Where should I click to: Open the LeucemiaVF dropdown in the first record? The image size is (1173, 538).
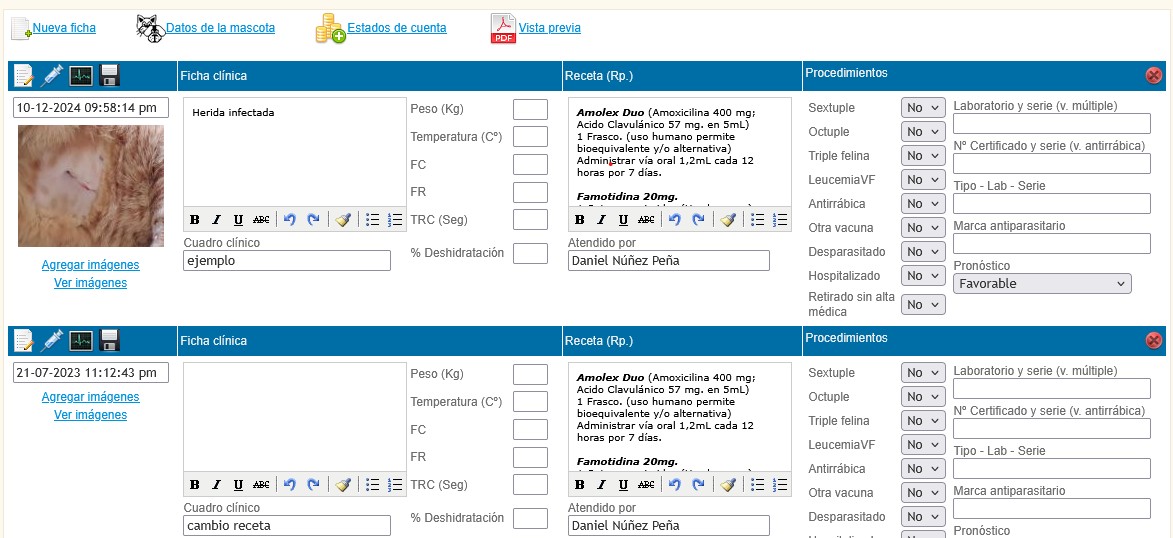pyautogui.click(x=923, y=180)
